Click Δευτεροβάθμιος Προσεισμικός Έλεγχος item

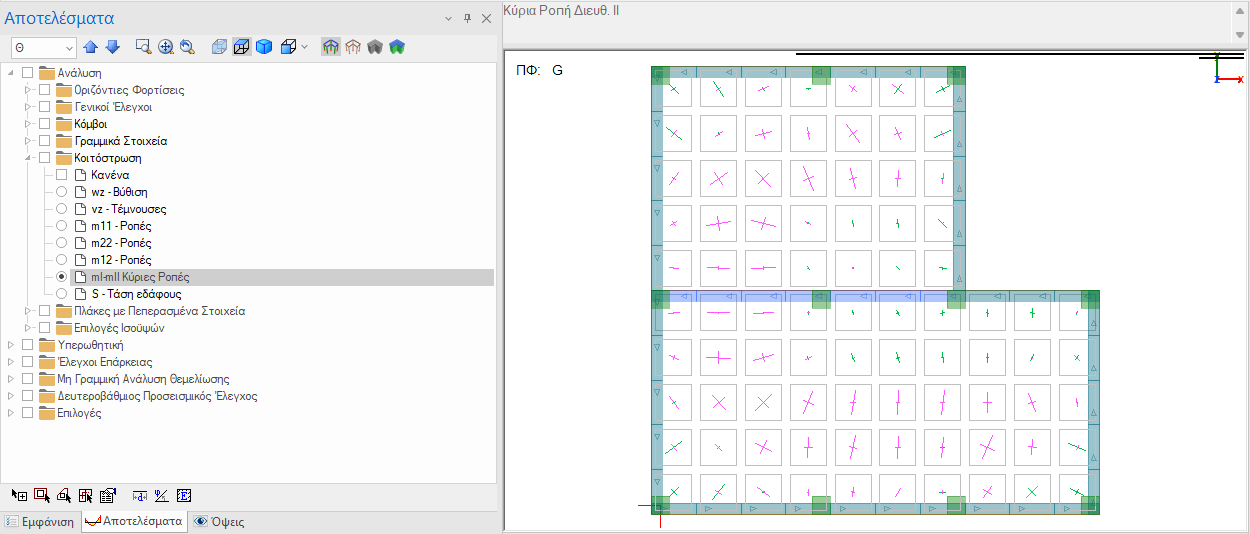[157, 396]
